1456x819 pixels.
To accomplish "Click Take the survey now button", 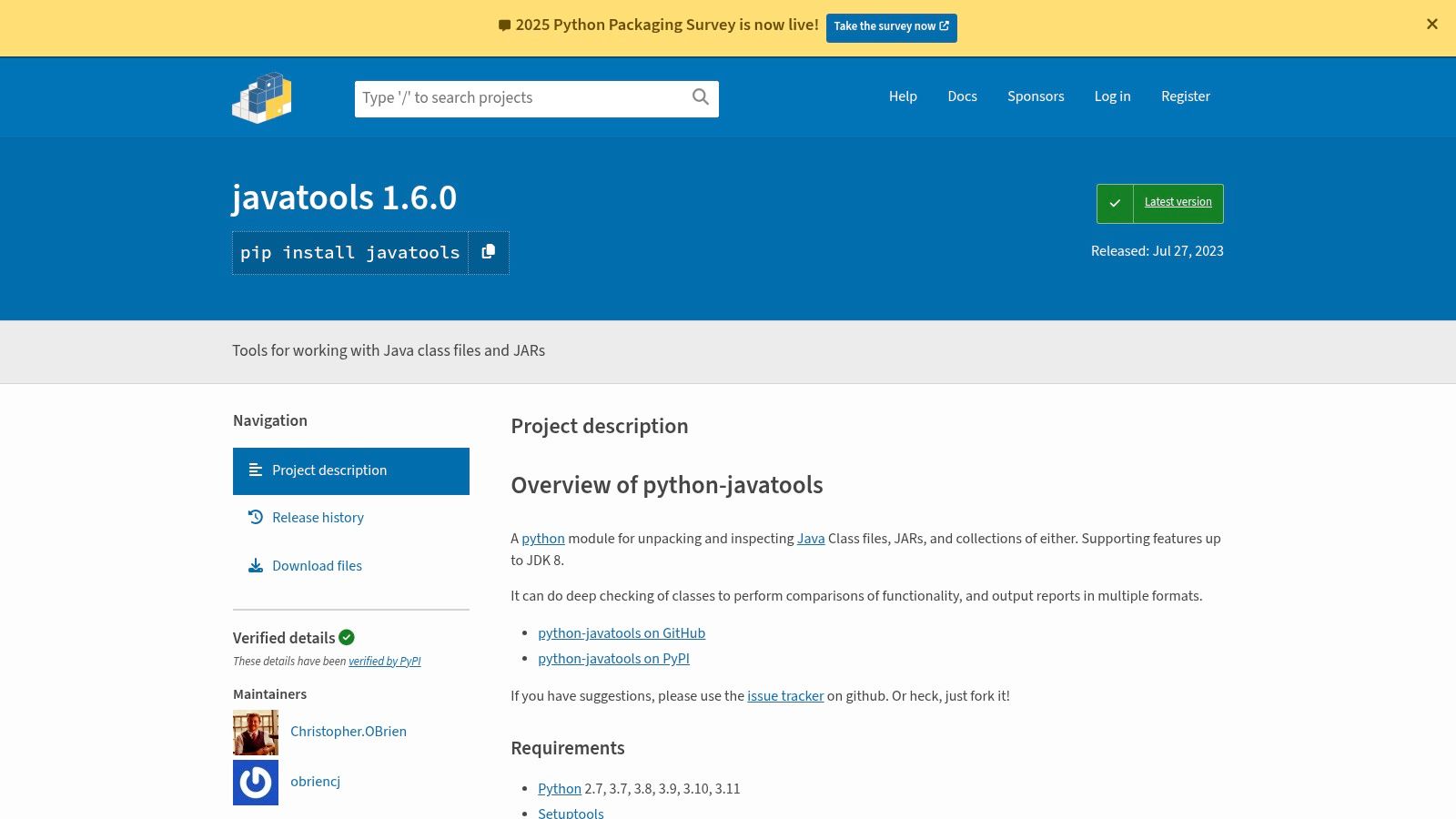I will pyautogui.click(x=892, y=26).
